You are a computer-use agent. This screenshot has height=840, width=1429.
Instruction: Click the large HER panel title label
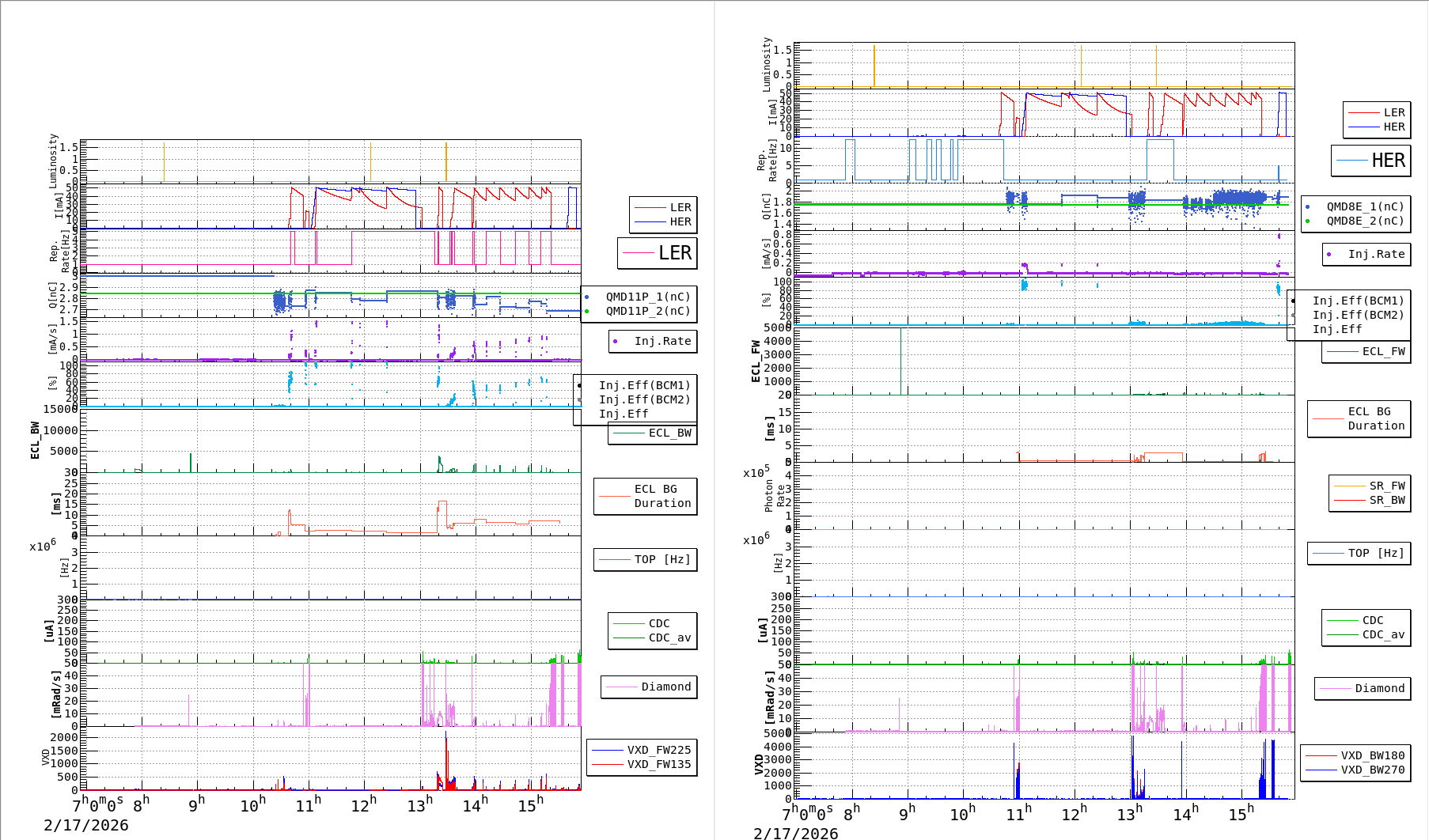tap(1387, 161)
